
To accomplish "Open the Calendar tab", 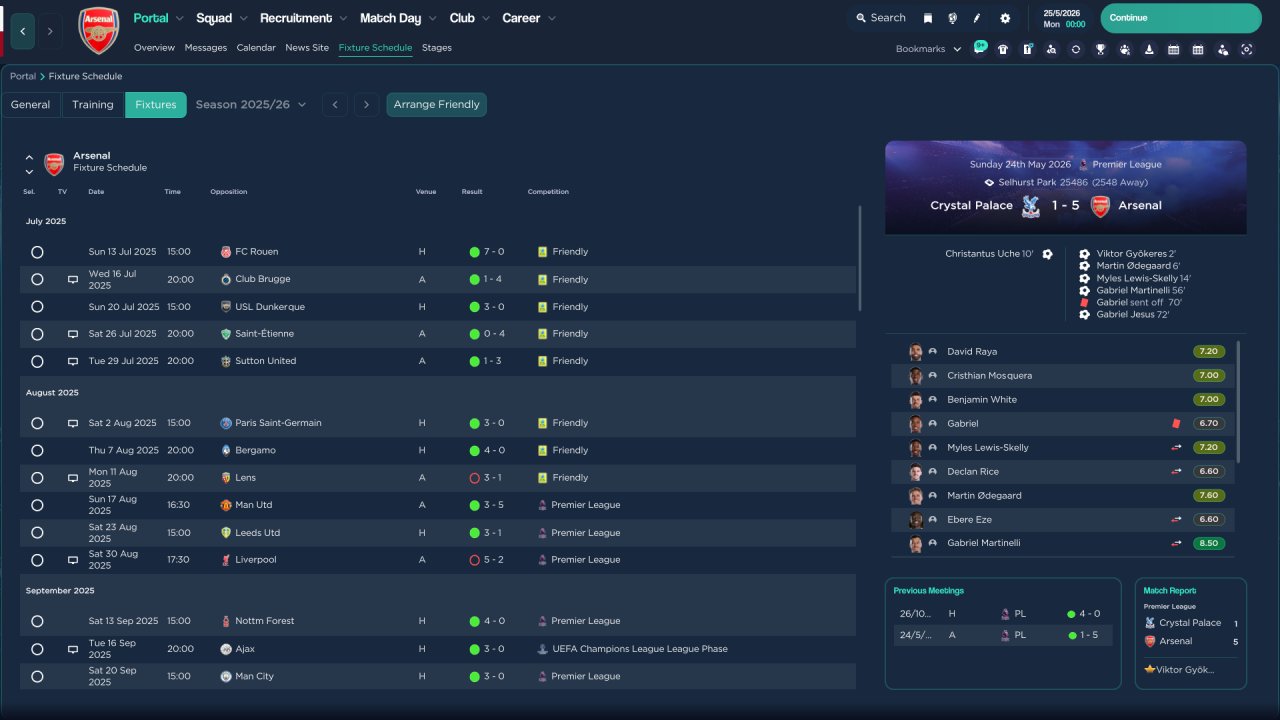I will pos(256,48).
